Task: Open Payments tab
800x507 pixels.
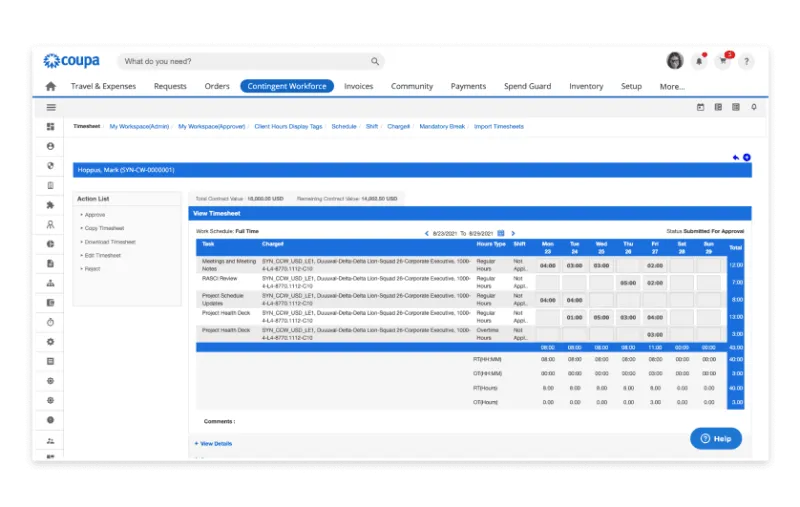Action: click(x=468, y=86)
